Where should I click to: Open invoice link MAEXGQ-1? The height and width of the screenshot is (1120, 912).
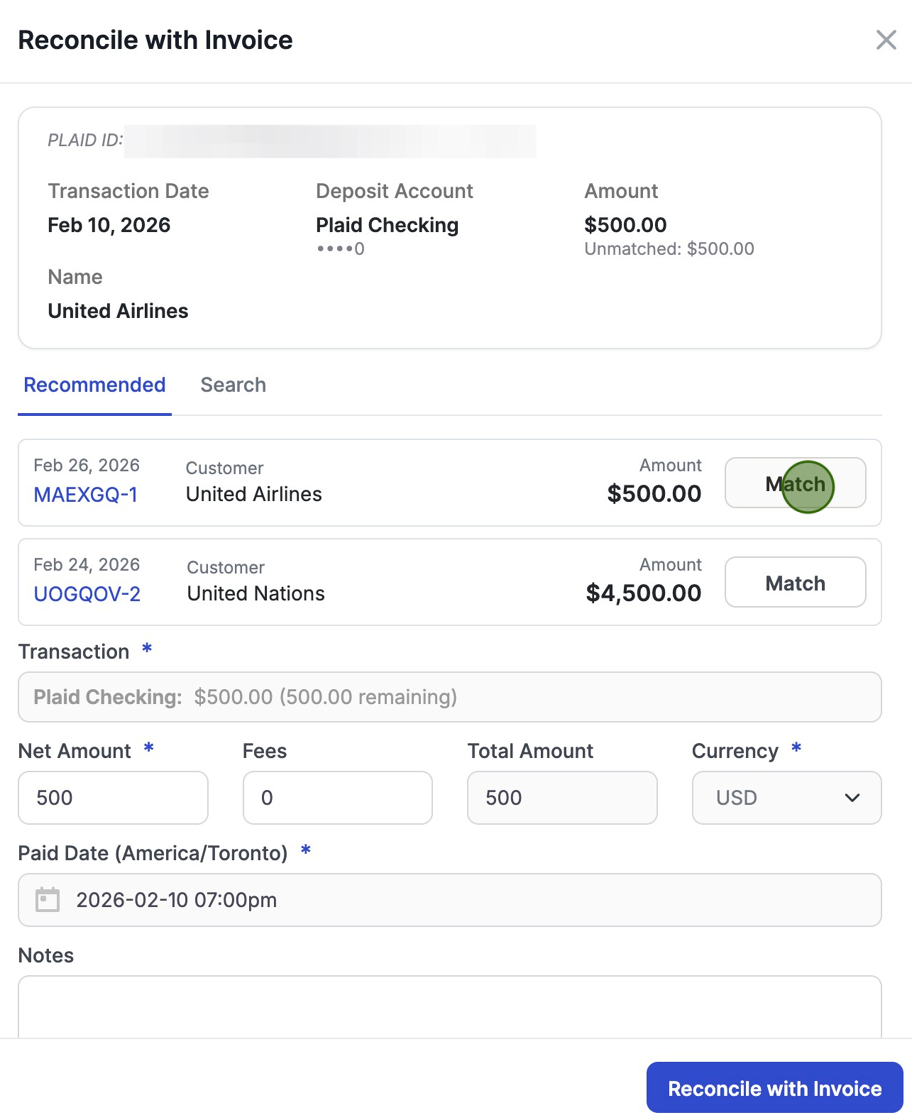coord(86,494)
